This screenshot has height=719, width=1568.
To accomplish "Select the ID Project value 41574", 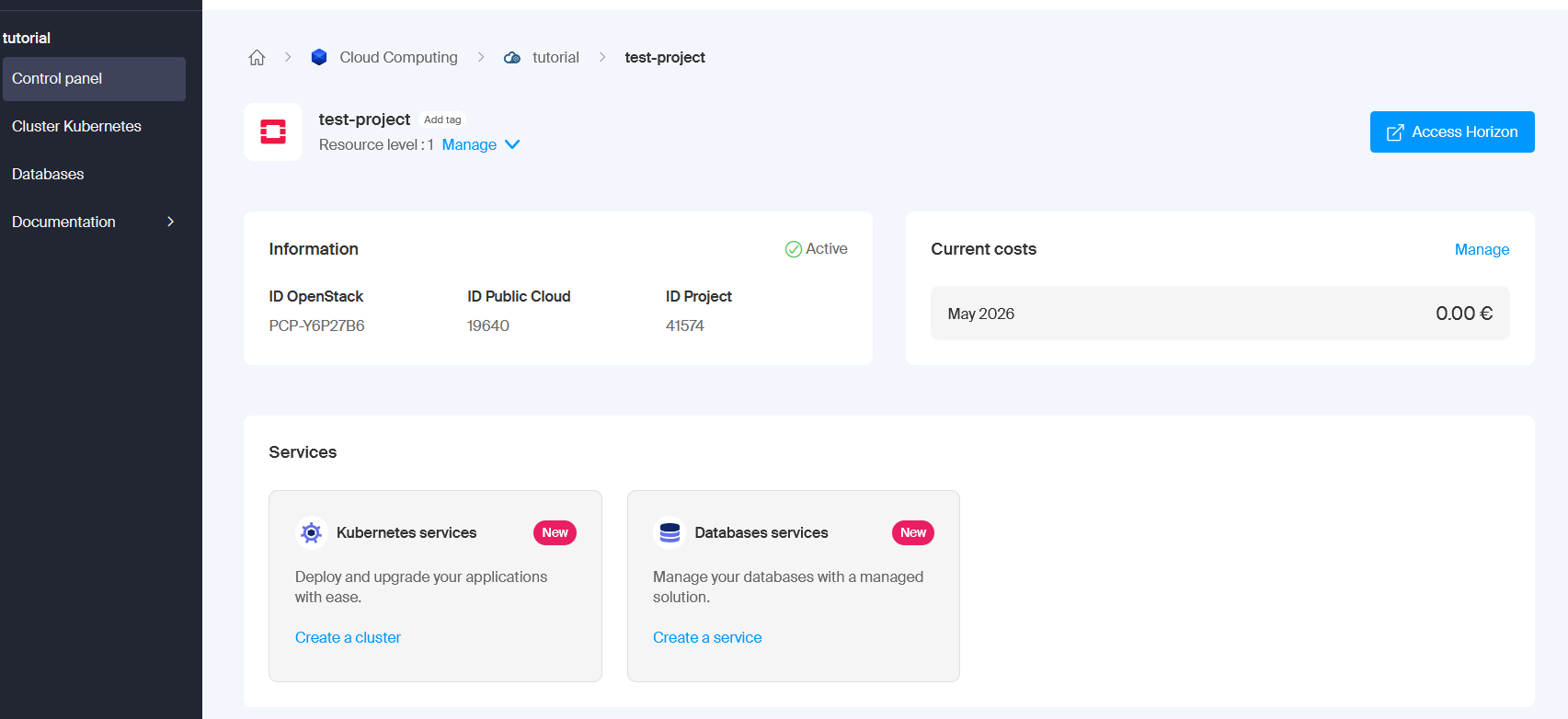I will coord(685,325).
